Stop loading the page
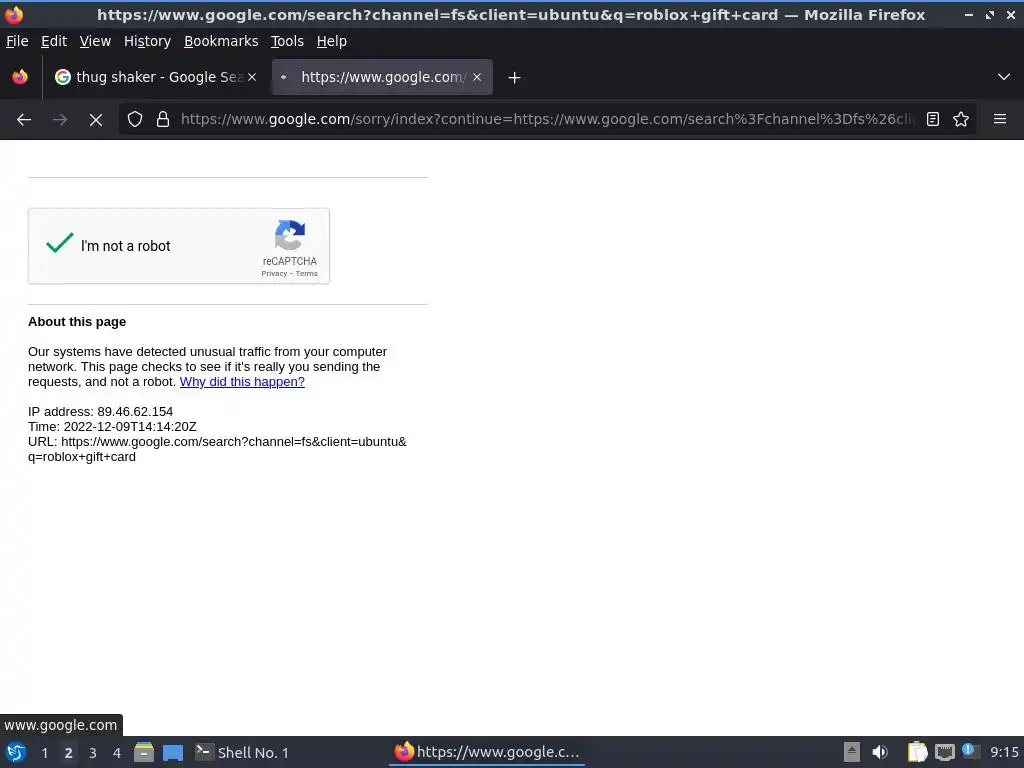 [x=95, y=120]
